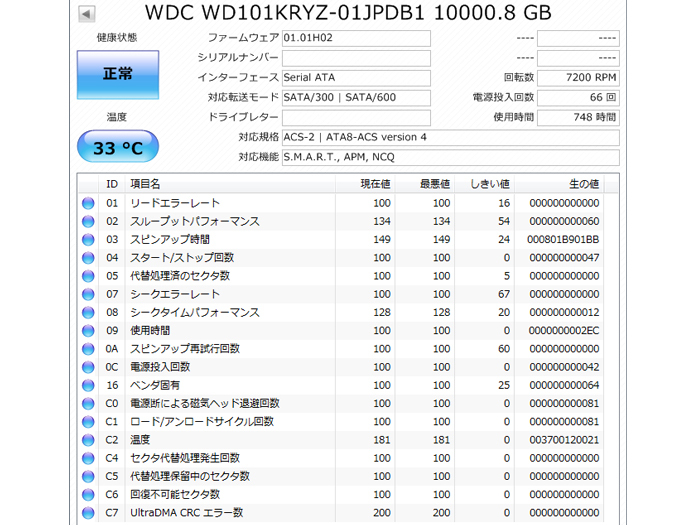
Task: Click raw value 000000000064
Action: [564, 385]
